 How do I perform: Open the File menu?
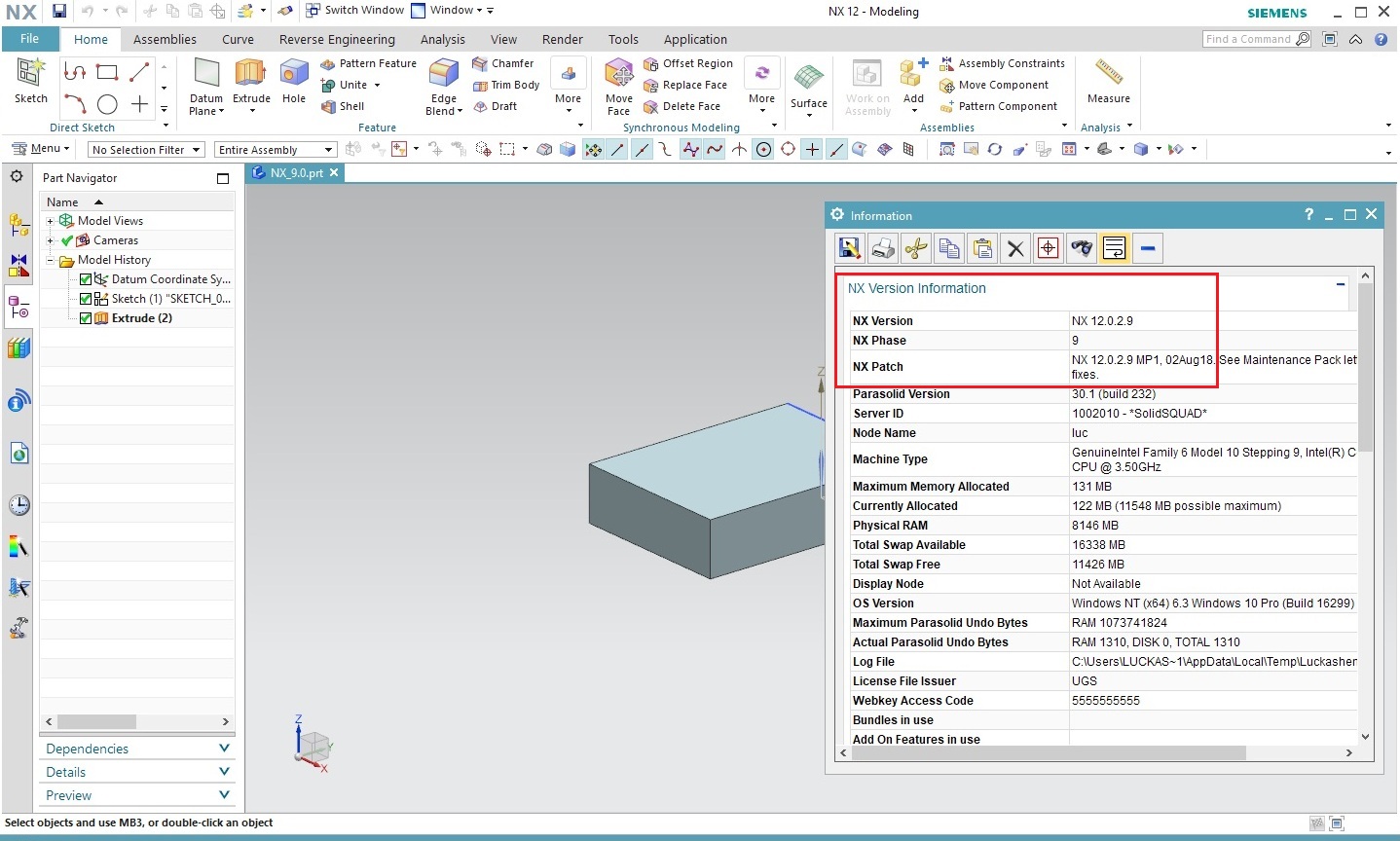point(29,39)
